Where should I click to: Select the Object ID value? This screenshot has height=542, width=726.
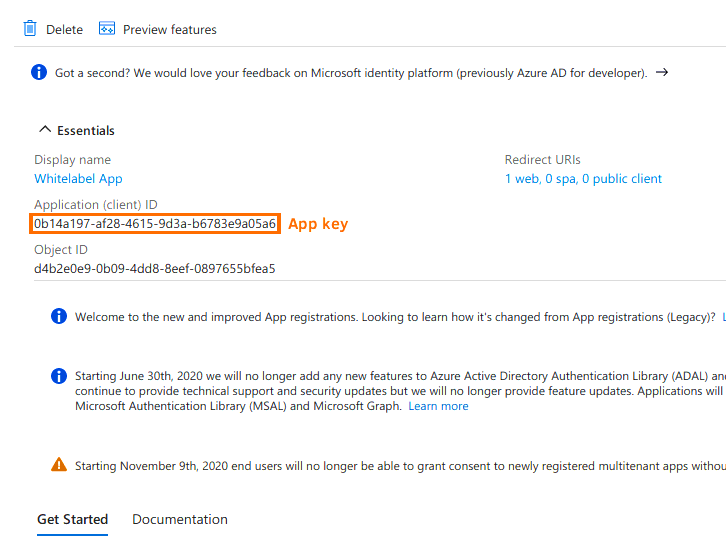click(155, 268)
